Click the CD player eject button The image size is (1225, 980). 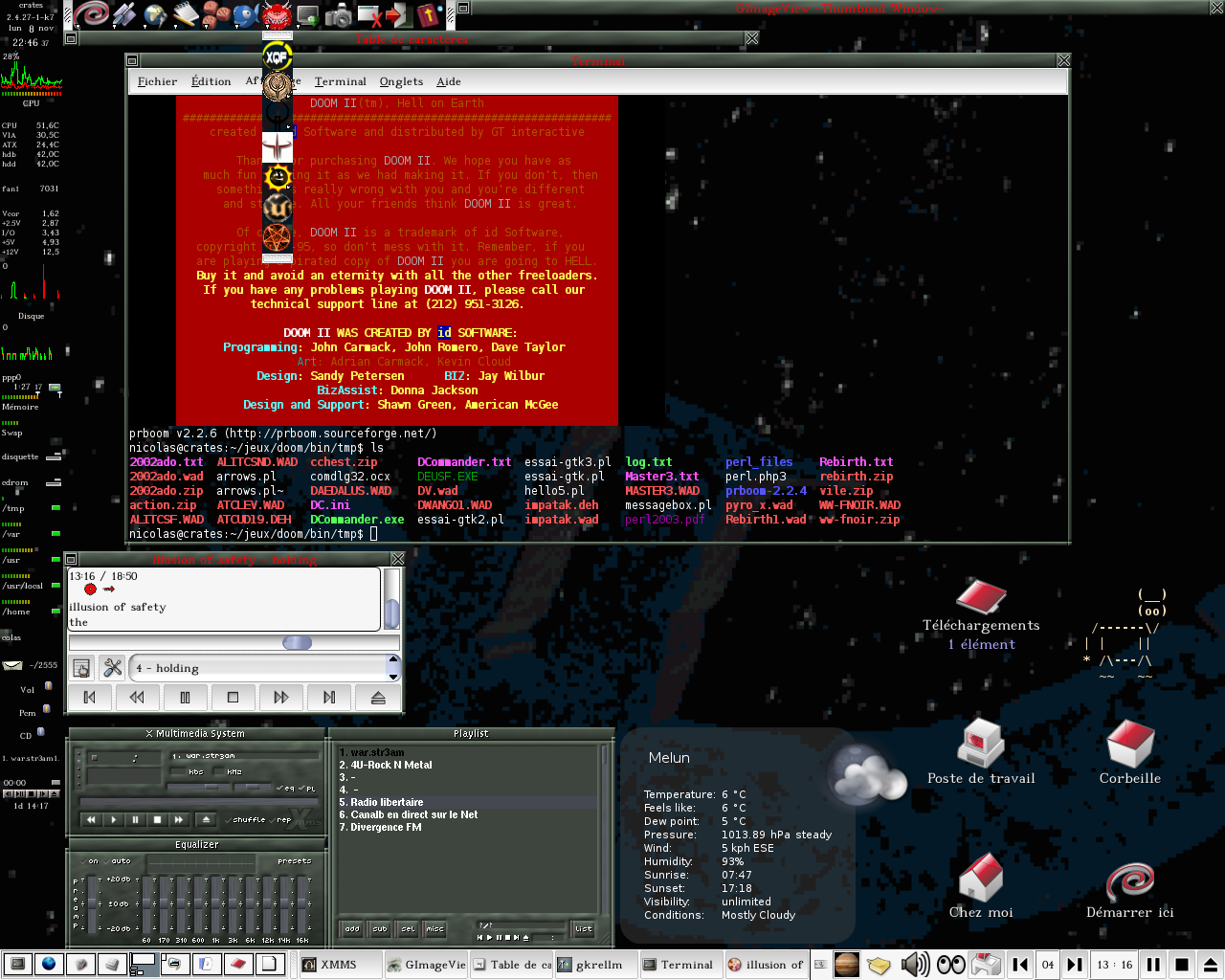coord(378,698)
